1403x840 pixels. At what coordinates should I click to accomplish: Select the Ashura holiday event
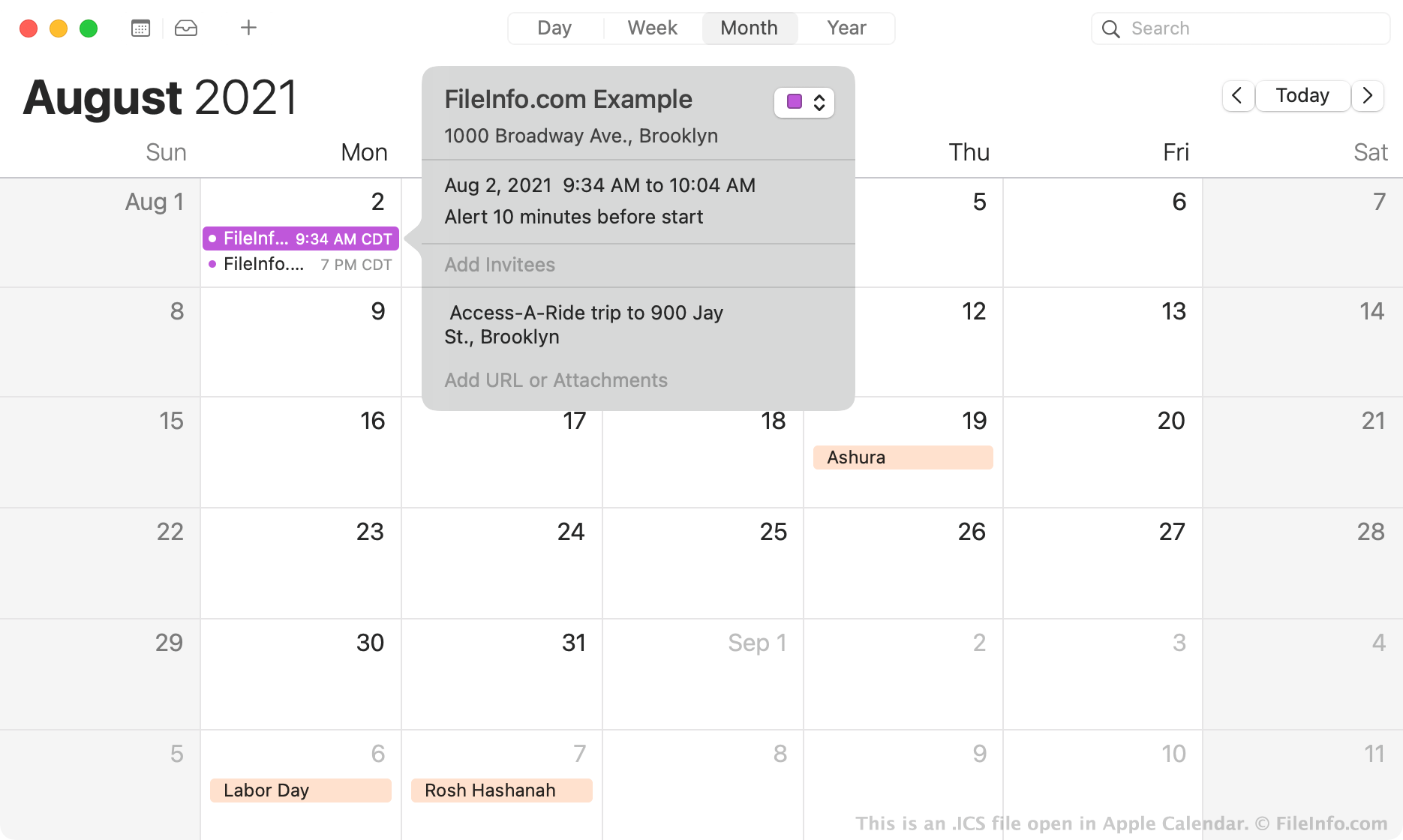903,457
